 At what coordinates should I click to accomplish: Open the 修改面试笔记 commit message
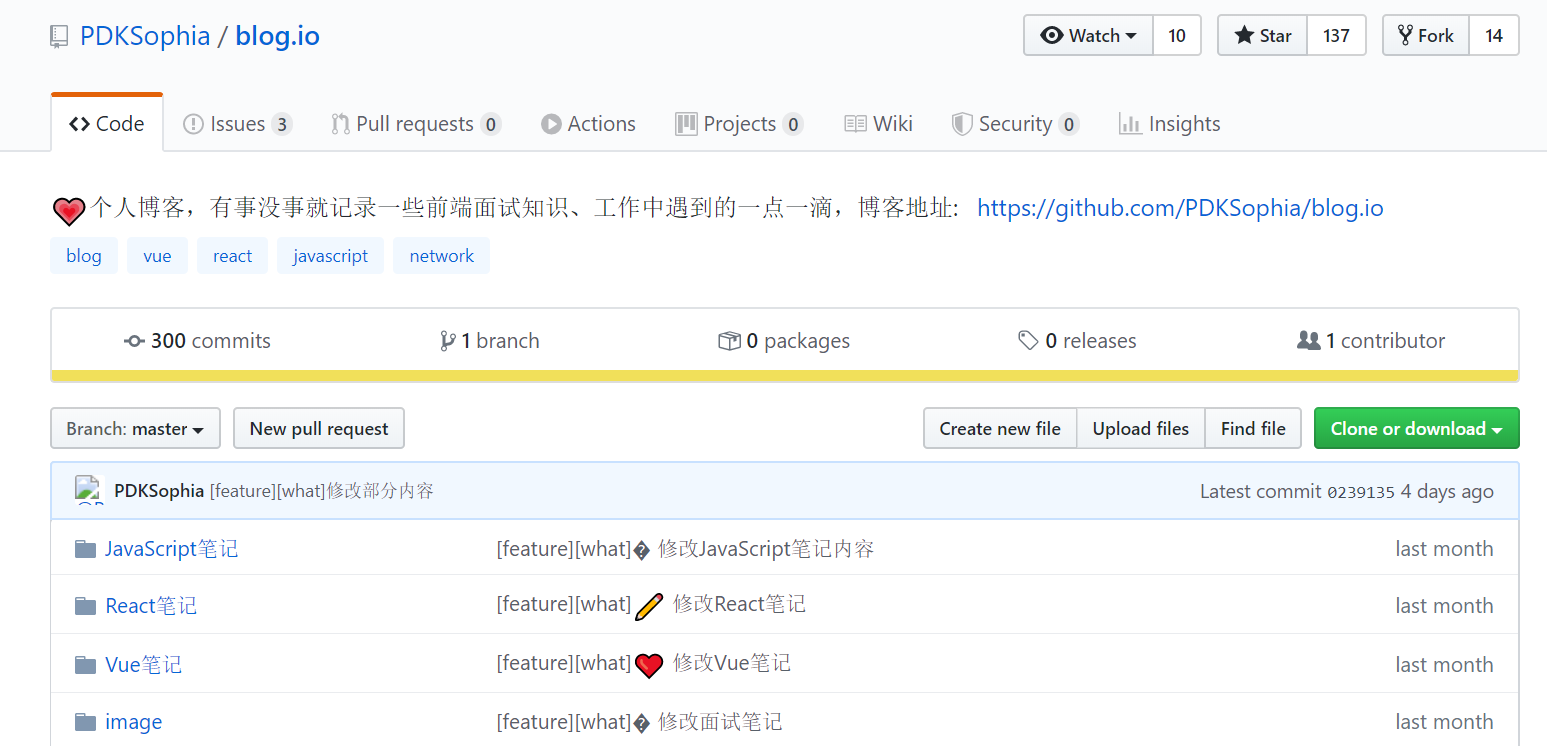(x=639, y=722)
